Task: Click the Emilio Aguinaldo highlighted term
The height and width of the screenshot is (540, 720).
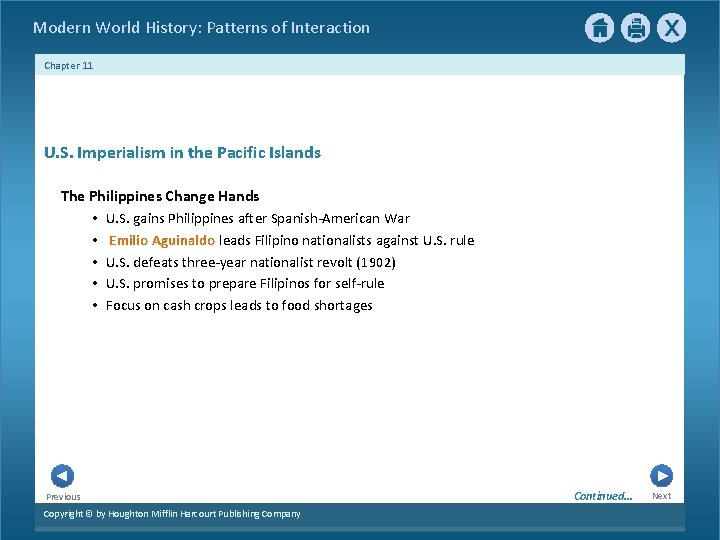Action: 162,240
